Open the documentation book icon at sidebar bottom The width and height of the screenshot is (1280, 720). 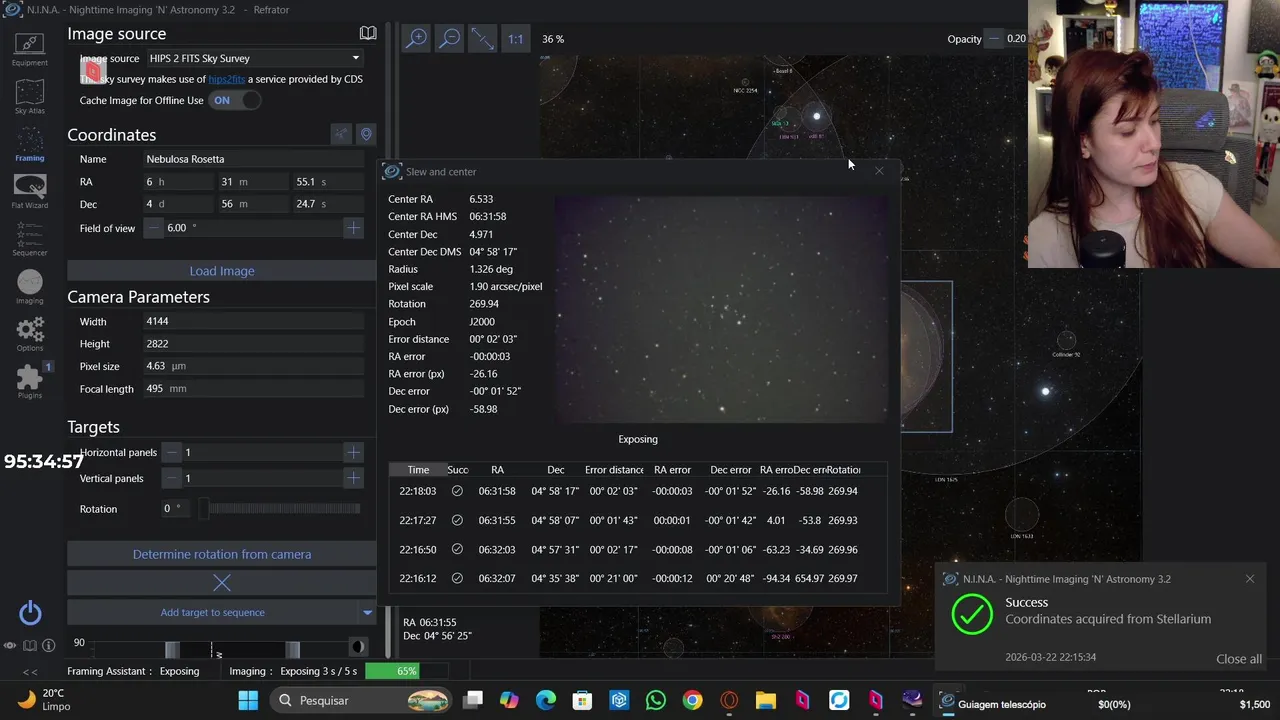[30, 646]
